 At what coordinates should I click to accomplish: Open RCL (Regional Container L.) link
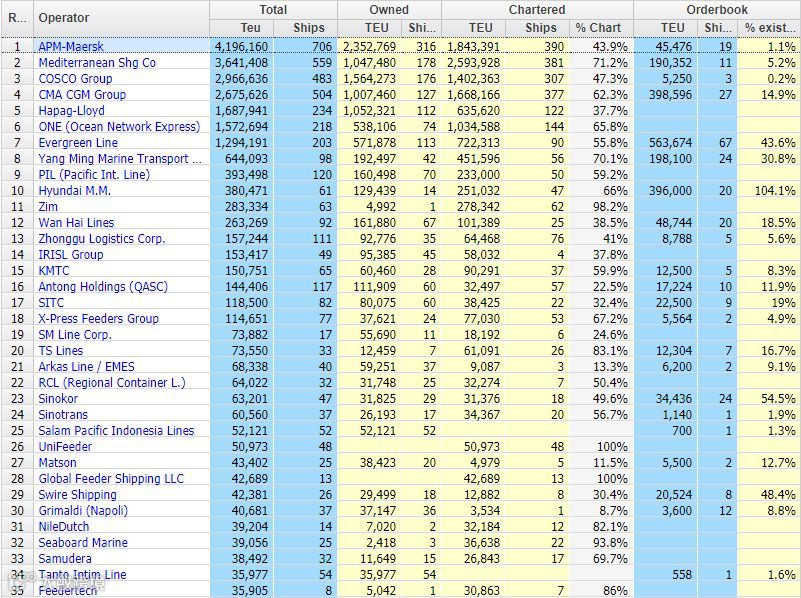tap(112, 383)
